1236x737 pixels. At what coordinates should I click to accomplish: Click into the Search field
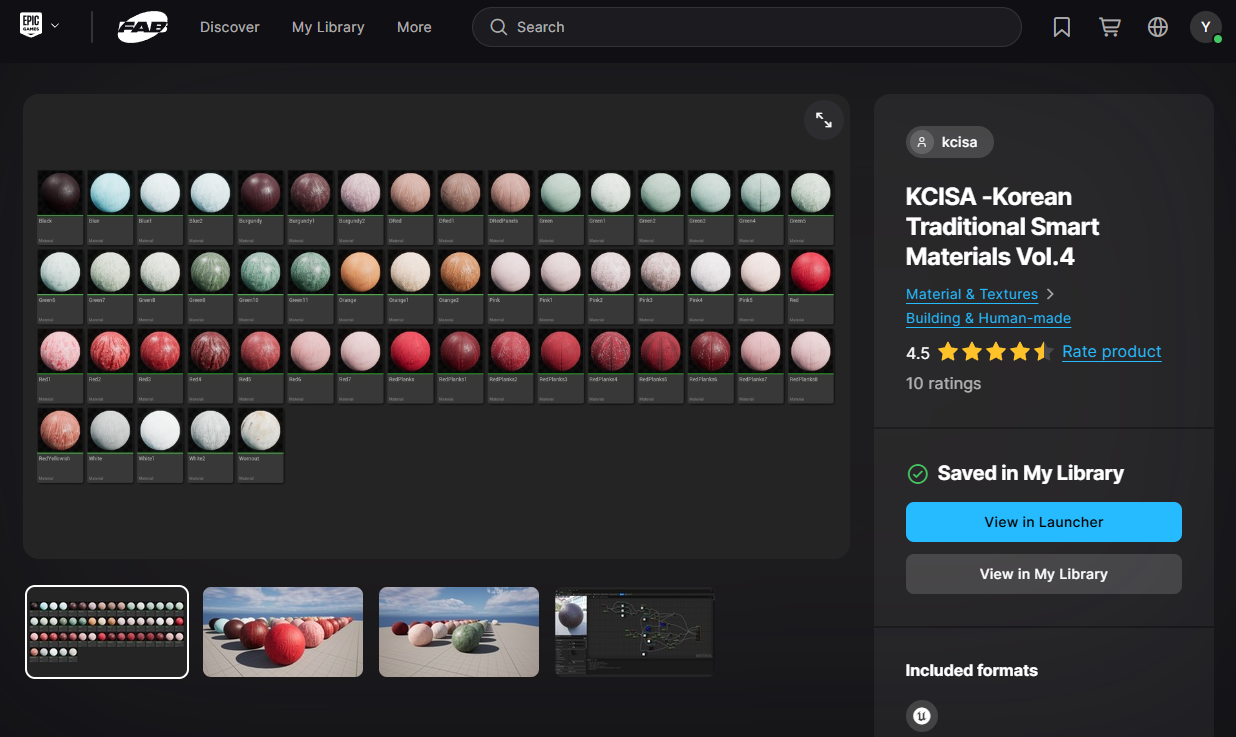pos(746,27)
